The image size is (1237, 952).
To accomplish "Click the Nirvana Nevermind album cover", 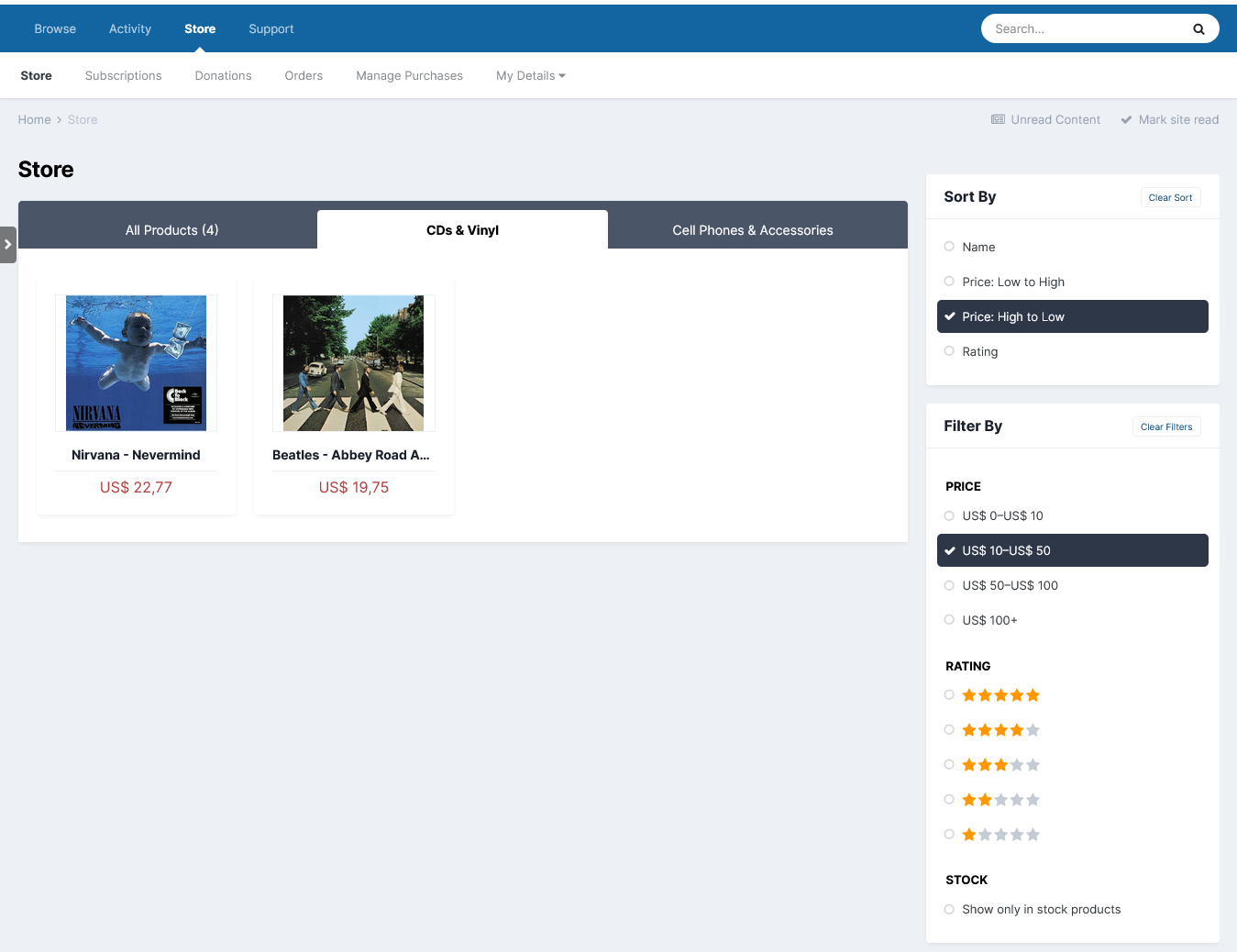I will [x=136, y=363].
